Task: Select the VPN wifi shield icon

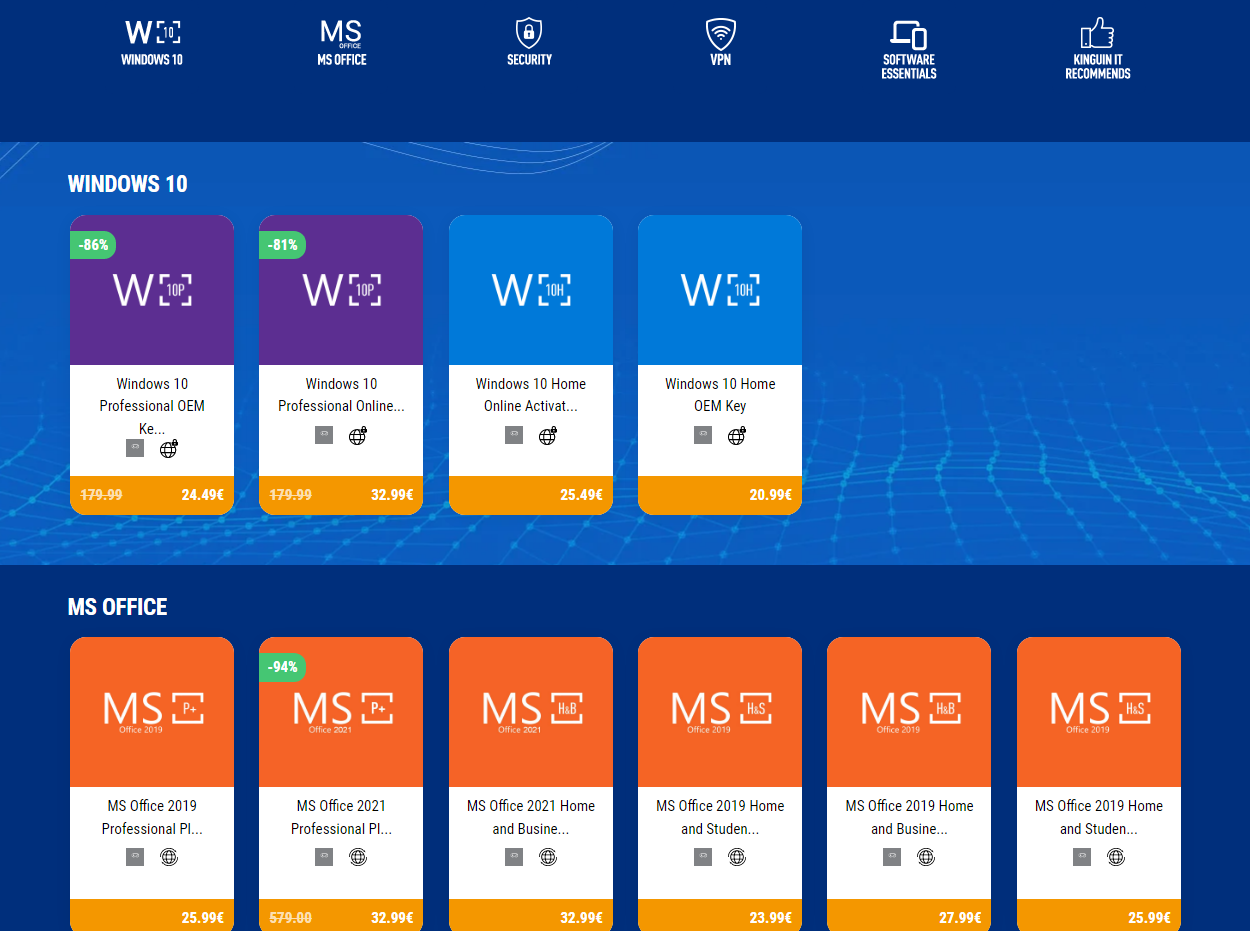Action: 720,33
